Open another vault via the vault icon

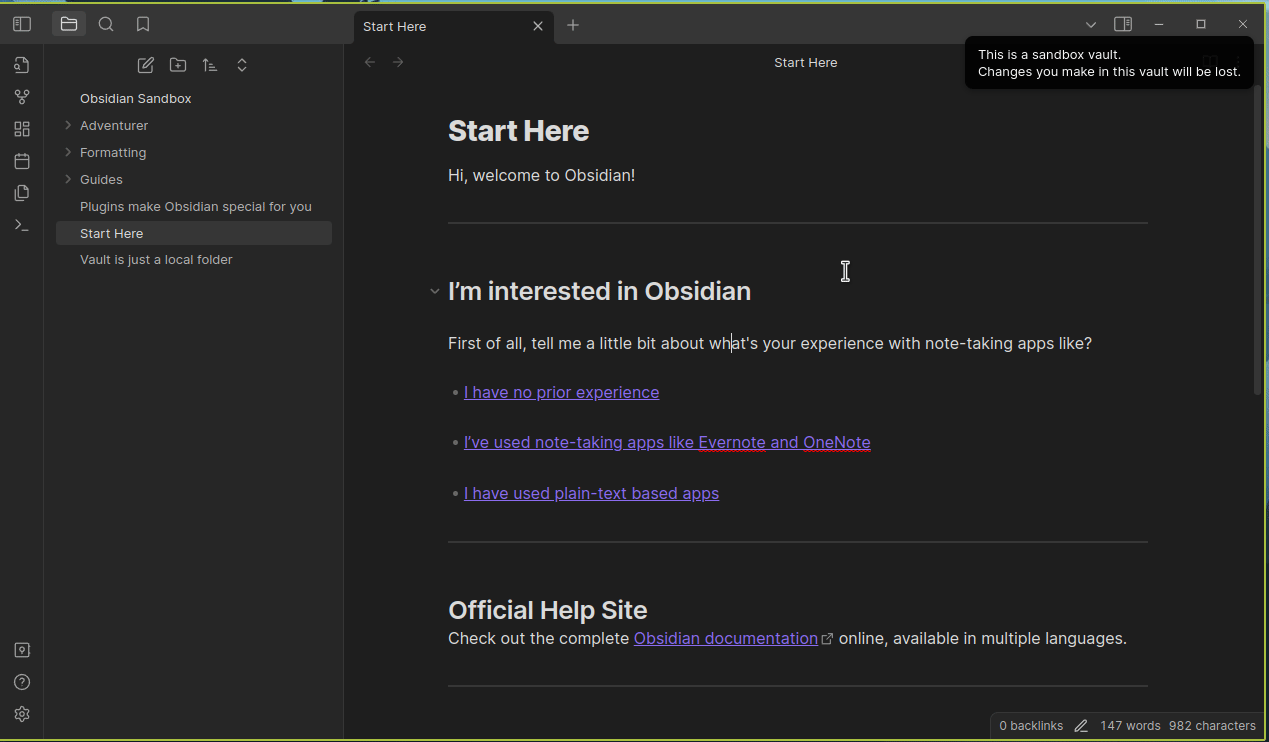[x=22, y=650]
